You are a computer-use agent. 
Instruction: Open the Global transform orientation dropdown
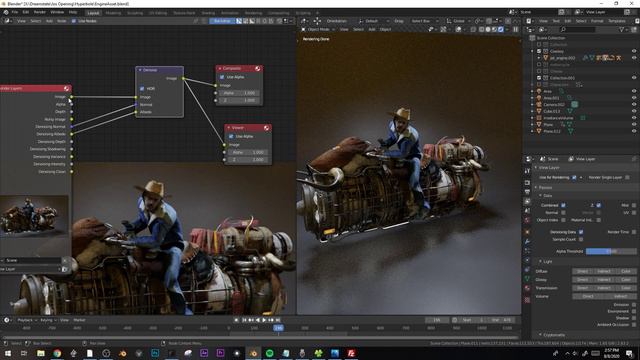click(x=458, y=21)
